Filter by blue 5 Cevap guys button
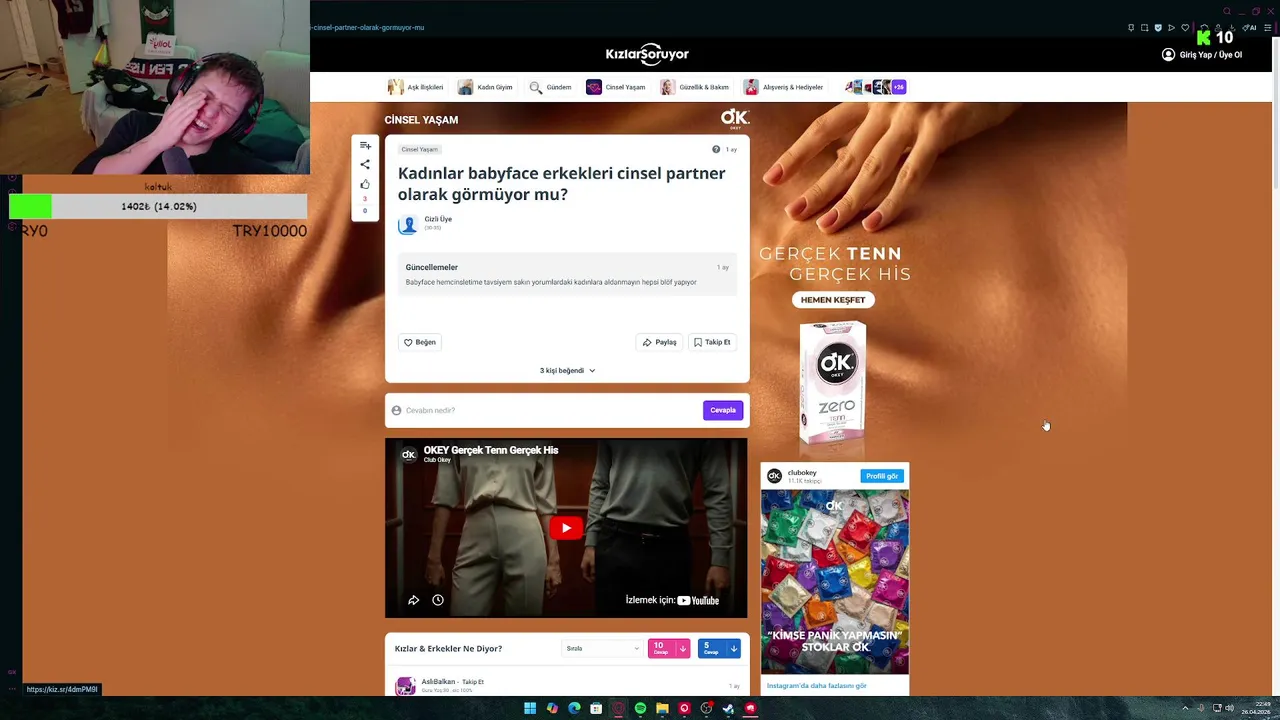1280x720 pixels. click(719, 648)
